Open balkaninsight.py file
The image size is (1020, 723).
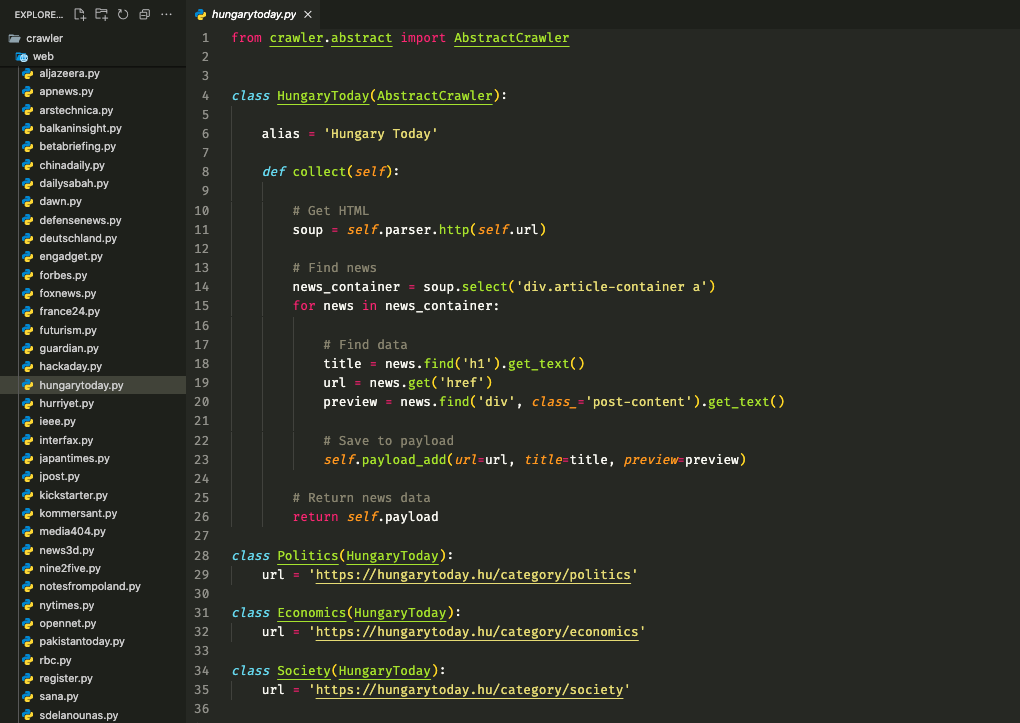pos(93,128)
